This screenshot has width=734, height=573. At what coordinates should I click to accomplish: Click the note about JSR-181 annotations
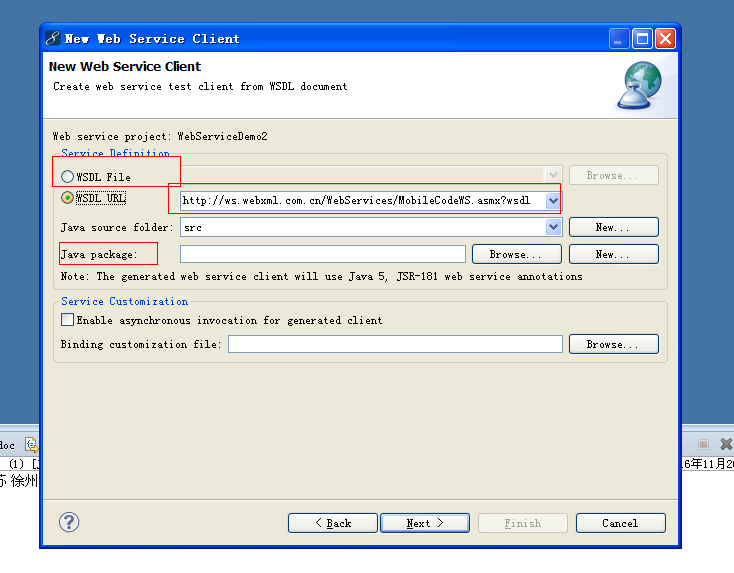(322, 277)
